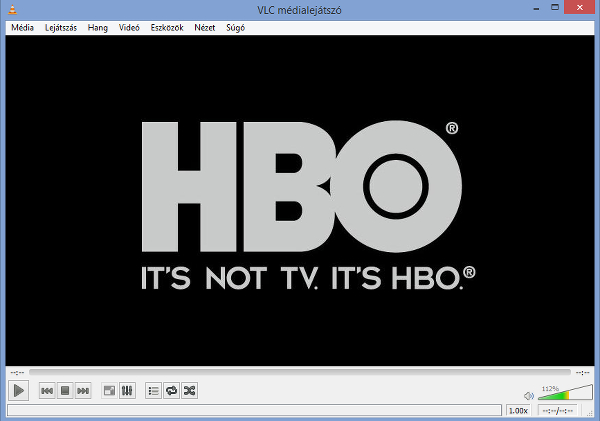Mute audio via the speaker icon
This screenshot has width=600, height=421.
click(529, 395)
